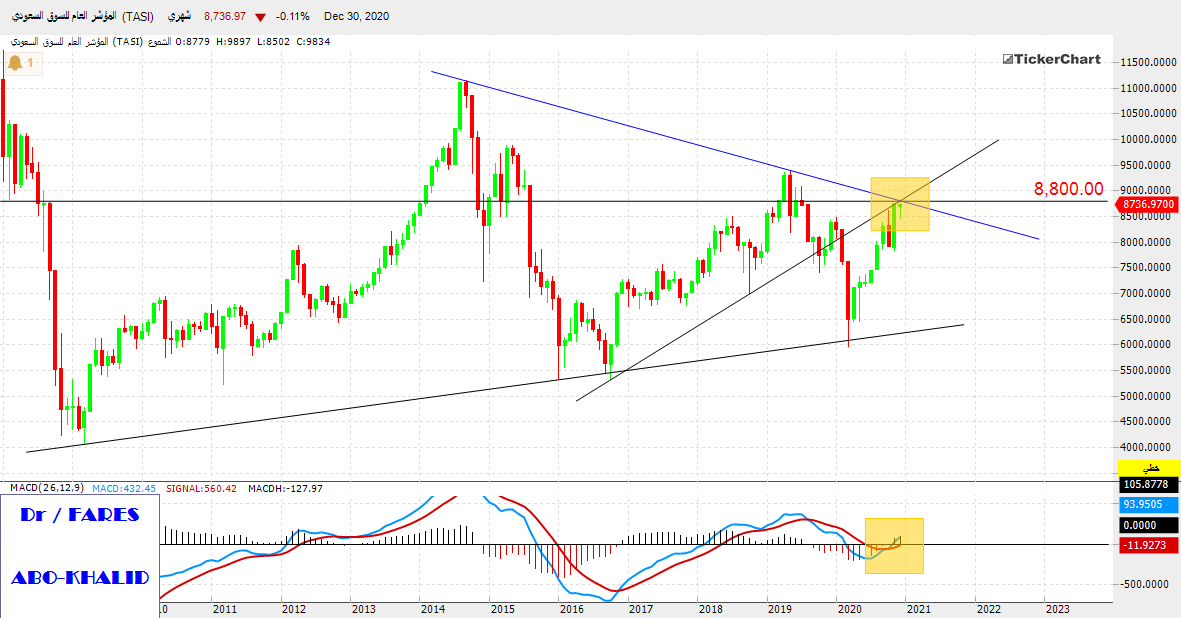Image resolution: width=1181 pixels, height=618 pixels.
Task: Select the yellow highlight box on MACD panel
Action: coord(894,546)
